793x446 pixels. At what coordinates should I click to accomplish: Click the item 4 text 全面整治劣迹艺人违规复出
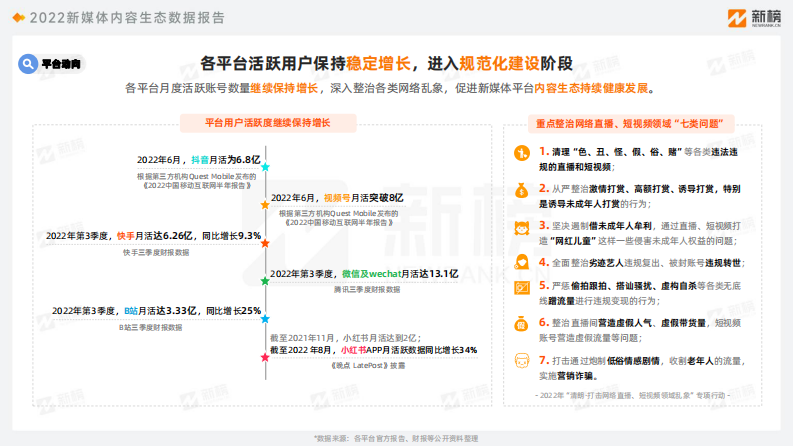tap(642, 263)
